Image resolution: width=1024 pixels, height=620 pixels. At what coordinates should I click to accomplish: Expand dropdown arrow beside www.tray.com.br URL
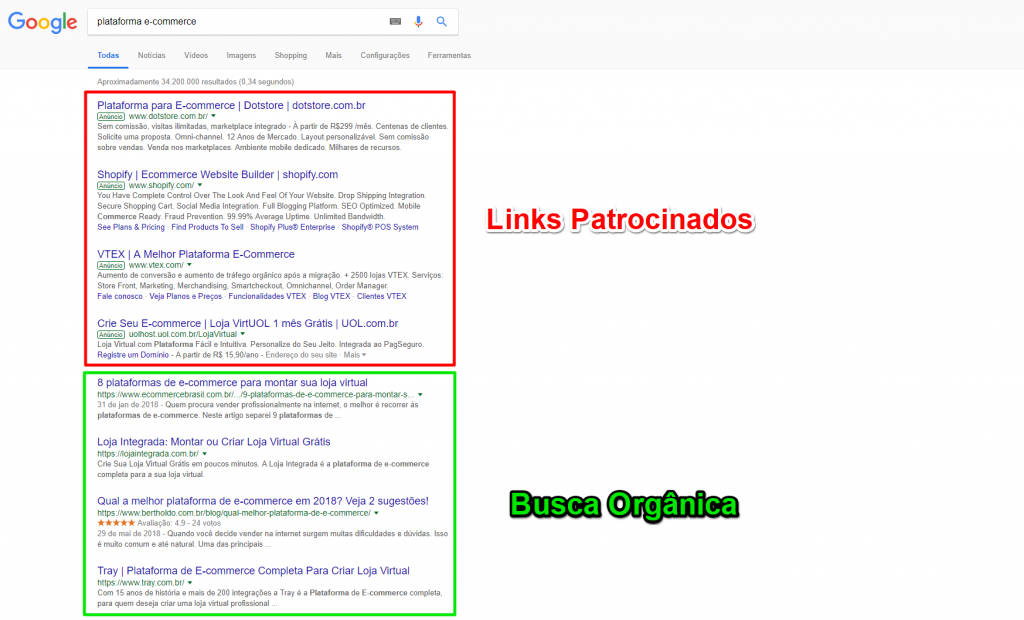coord(190,583)
